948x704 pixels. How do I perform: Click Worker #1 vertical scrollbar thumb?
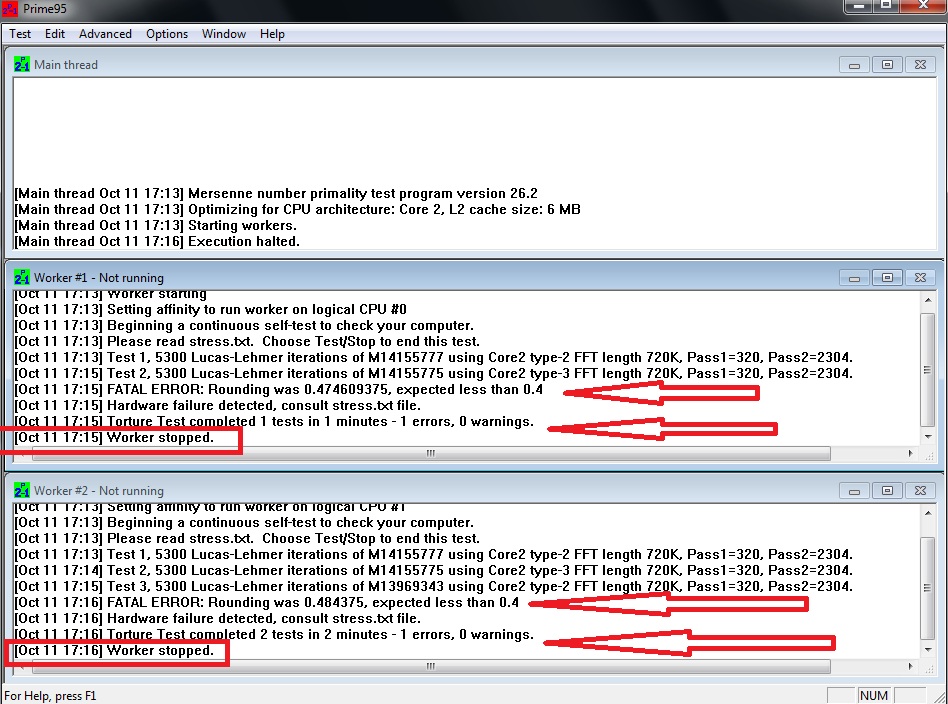tap(927, 370)
